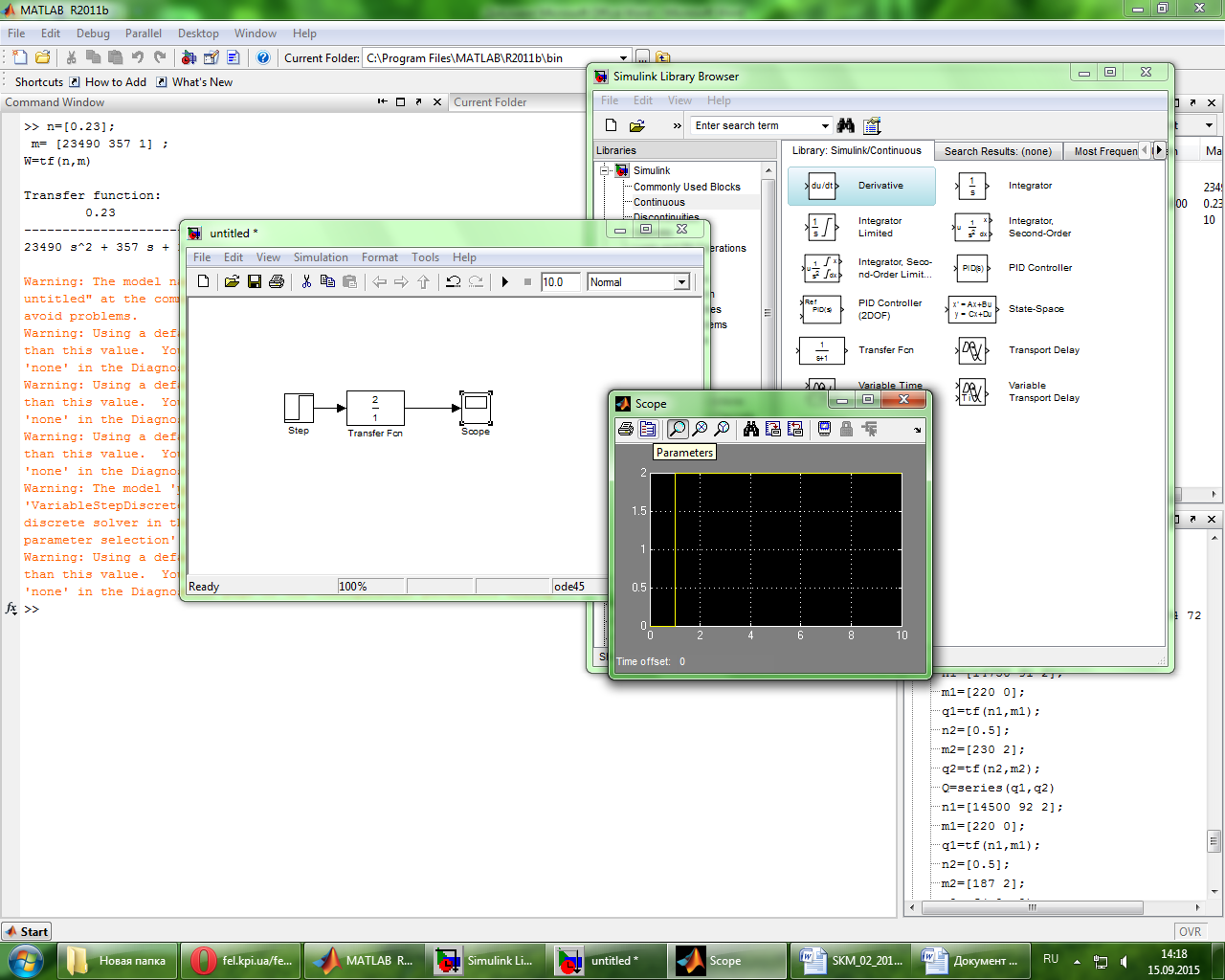Open Parallel menu in MATLAB
Viewport: 1225px width, 980px height.
pyautogui.click(x=144, y=33)
